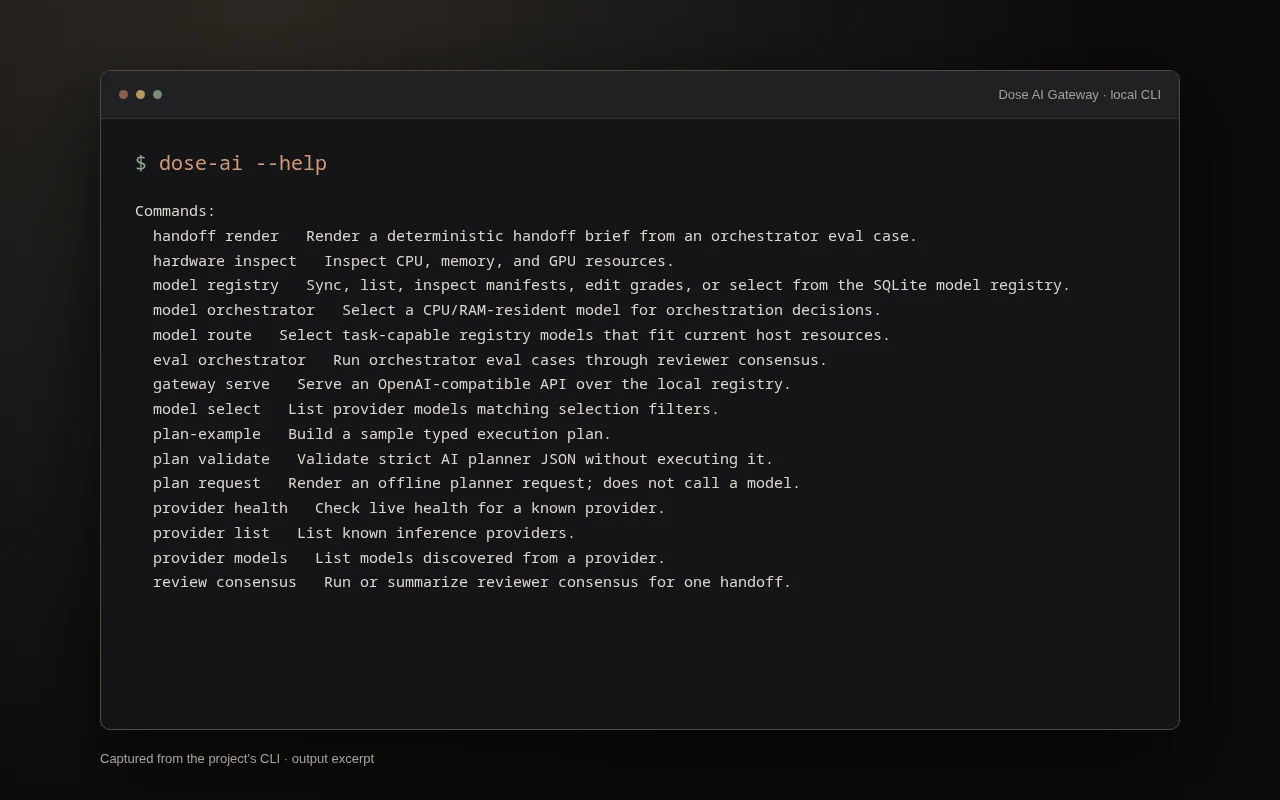Screen dimensions: 1280x800
Task: Click 'List known inference providers.' description
Action: 436,533
